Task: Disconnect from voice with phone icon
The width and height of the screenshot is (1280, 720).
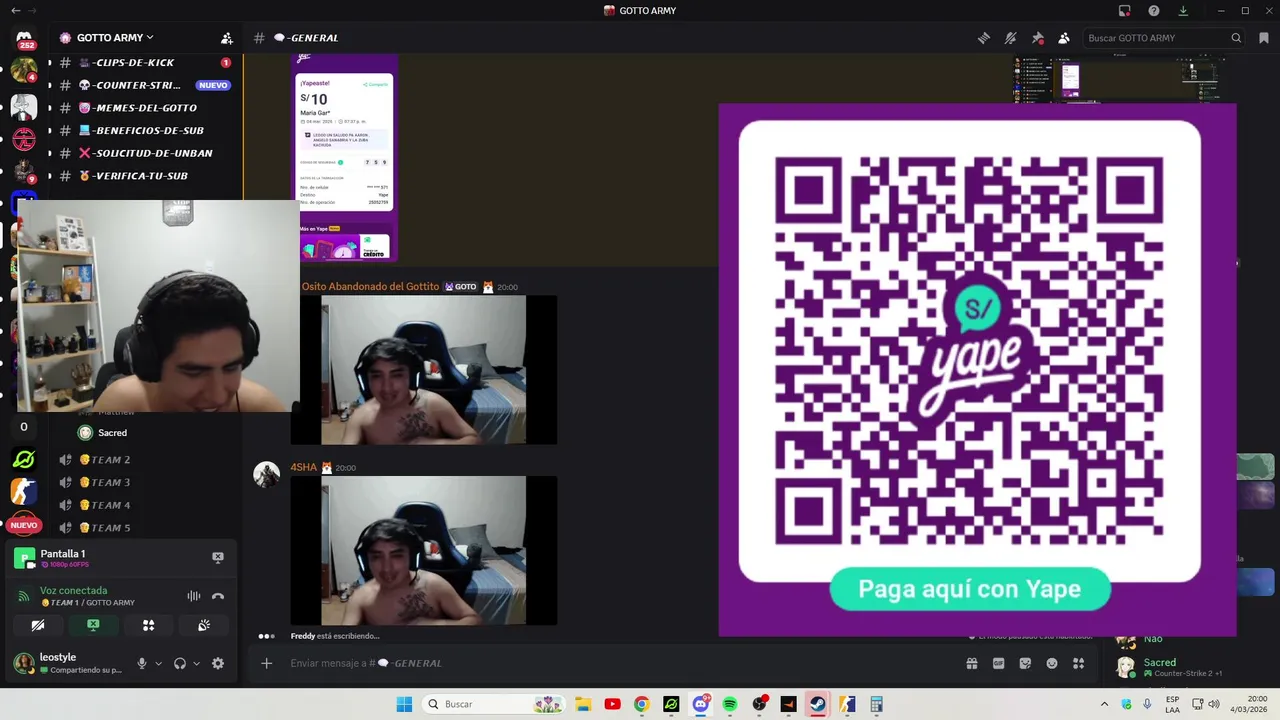Action: click(218, 596)
